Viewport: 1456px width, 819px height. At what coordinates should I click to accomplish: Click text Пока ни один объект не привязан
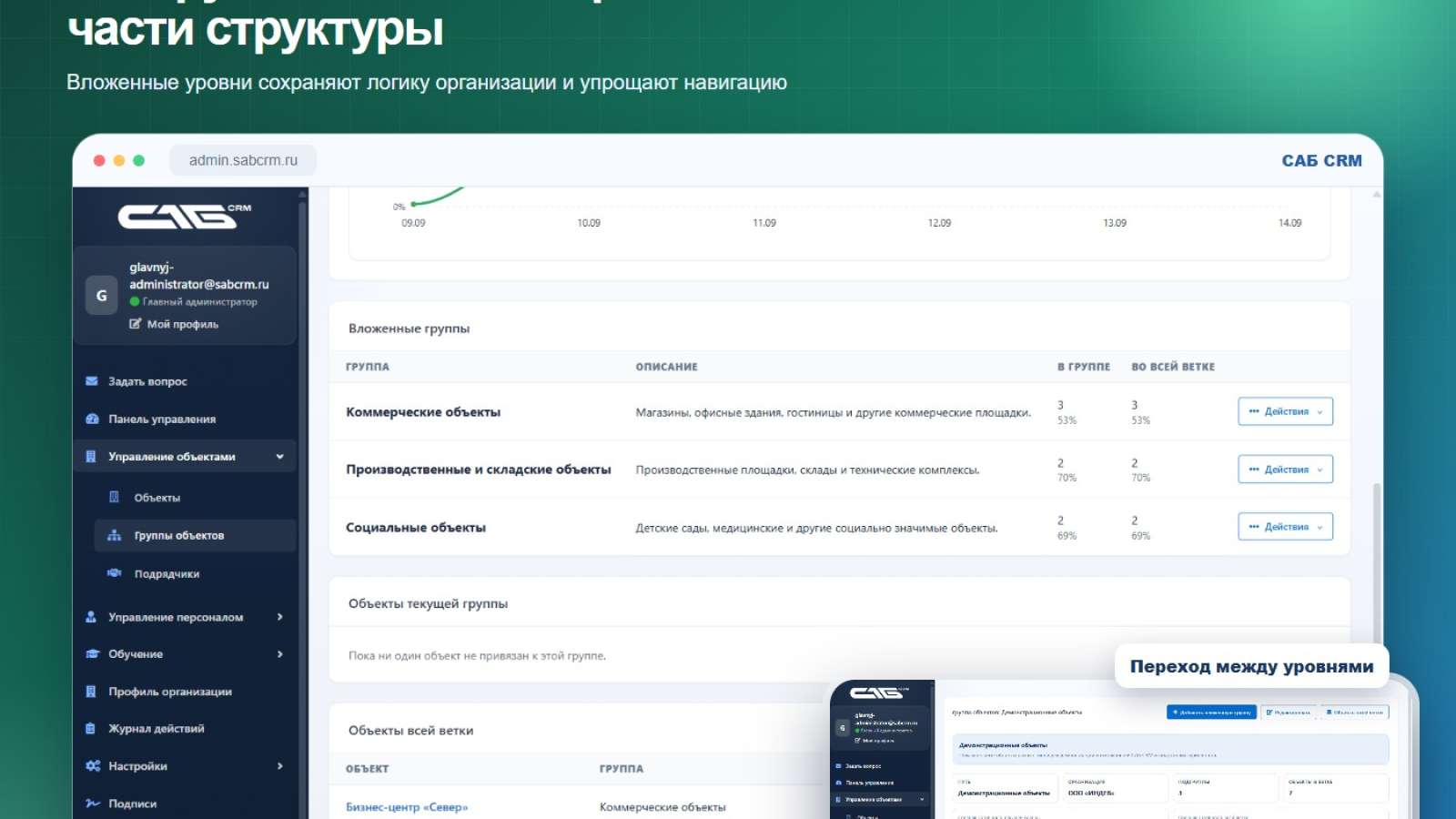click(477, 656)
